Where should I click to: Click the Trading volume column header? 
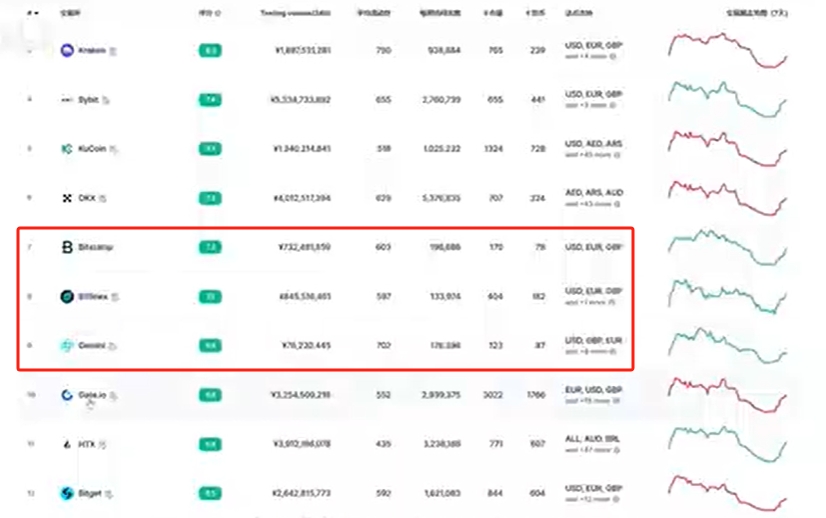pyautogui.click(x=296, y=13)
